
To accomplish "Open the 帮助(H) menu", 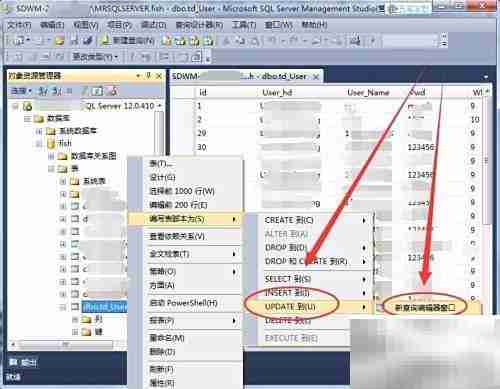I will coord(314,25).
